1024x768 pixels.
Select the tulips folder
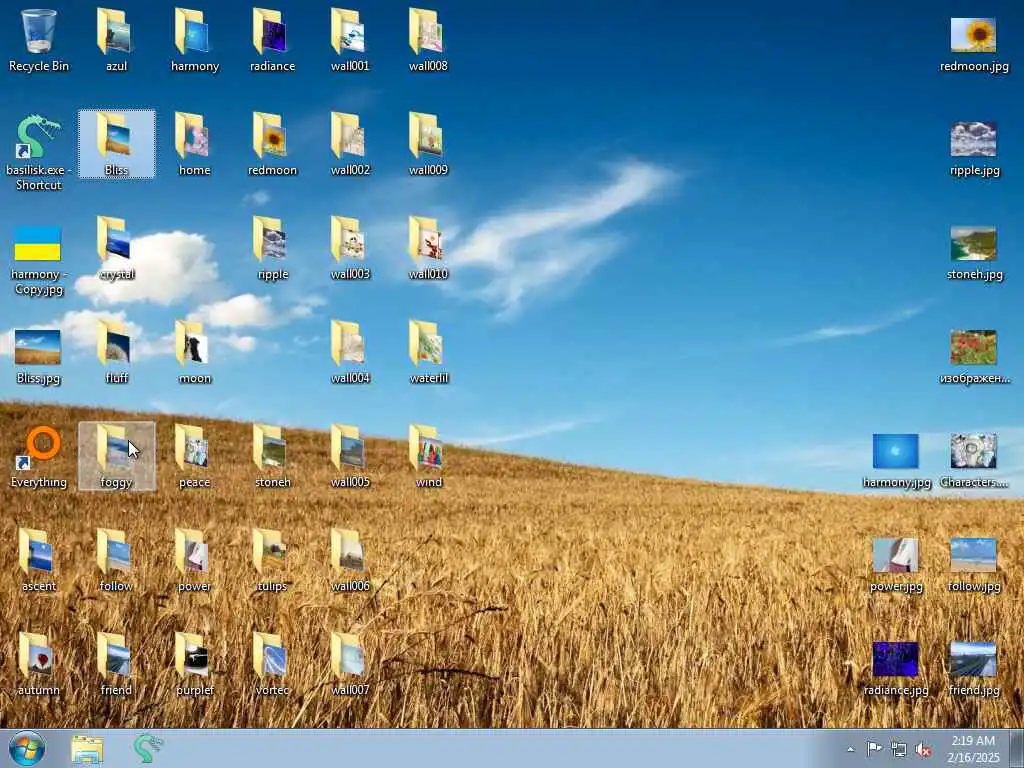point(272,560)
